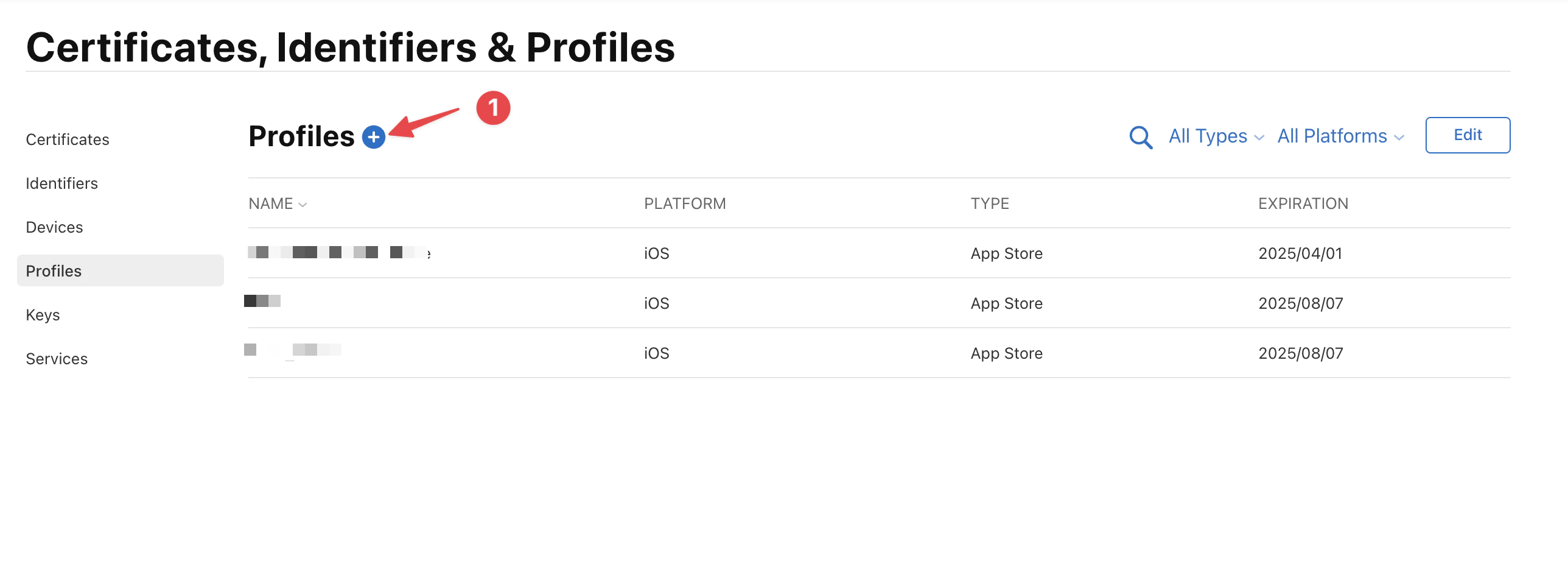Click the EXPIRATION column header
The image size is (1568, 564).
click(1303, 203)
